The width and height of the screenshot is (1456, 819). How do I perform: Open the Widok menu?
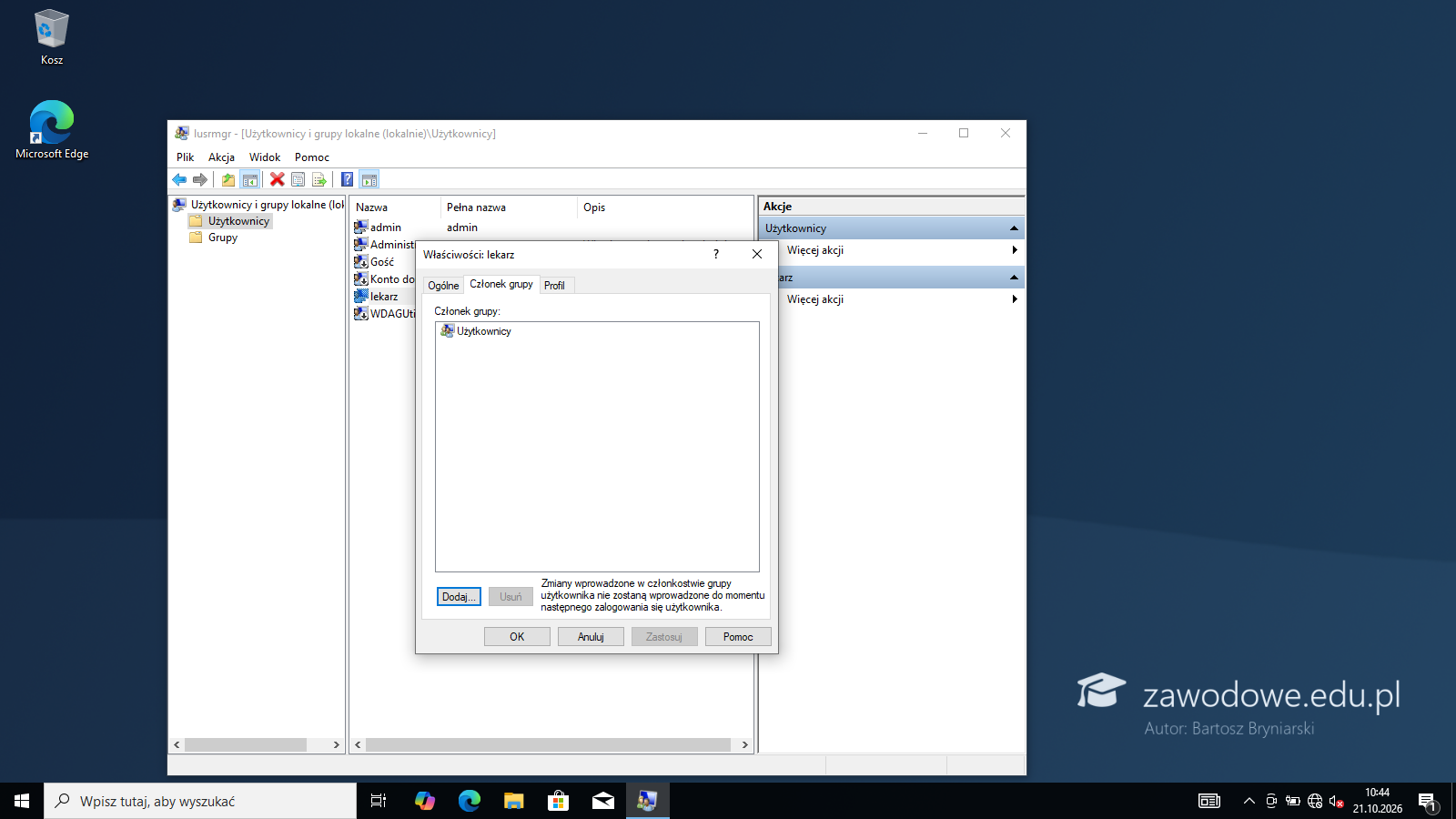point(265,157)
